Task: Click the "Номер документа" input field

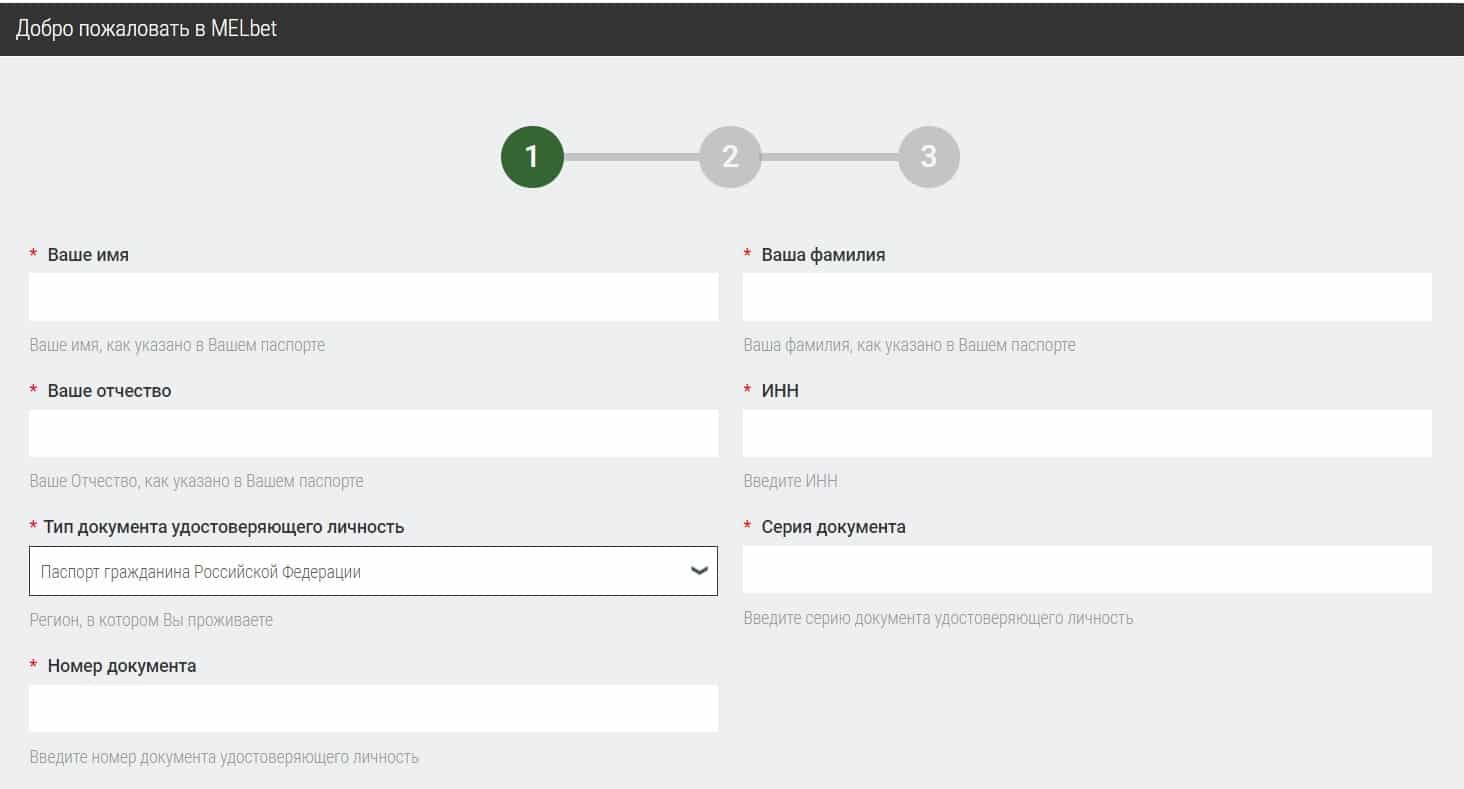Action: pos(373,708)
